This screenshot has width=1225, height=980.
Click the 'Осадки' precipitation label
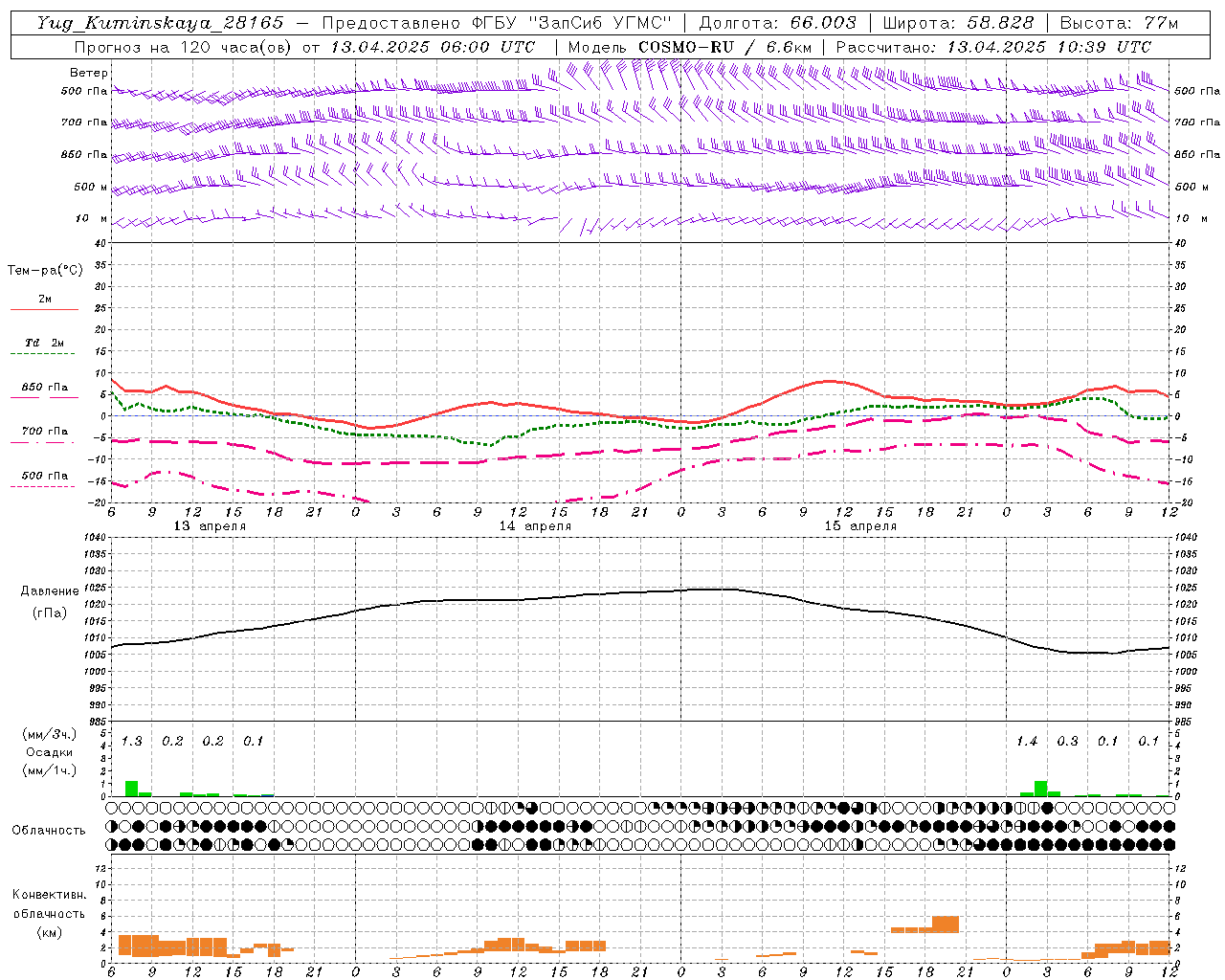pyautogui.click(x=50, y=752)
